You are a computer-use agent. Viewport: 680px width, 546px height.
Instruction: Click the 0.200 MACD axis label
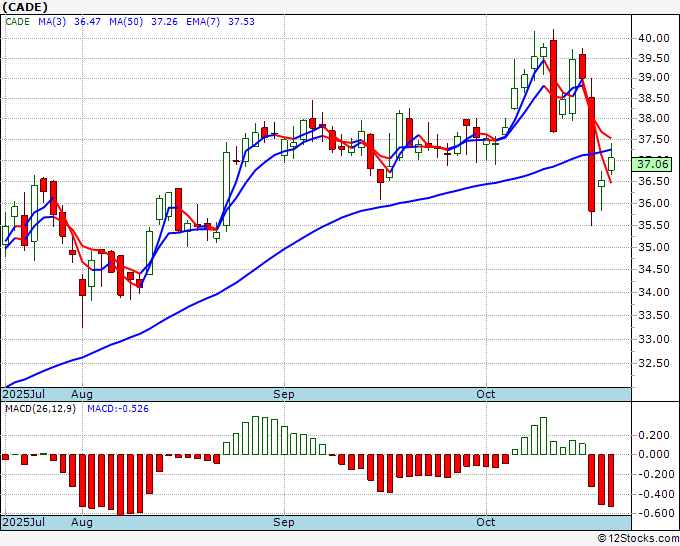click(654, 435)
